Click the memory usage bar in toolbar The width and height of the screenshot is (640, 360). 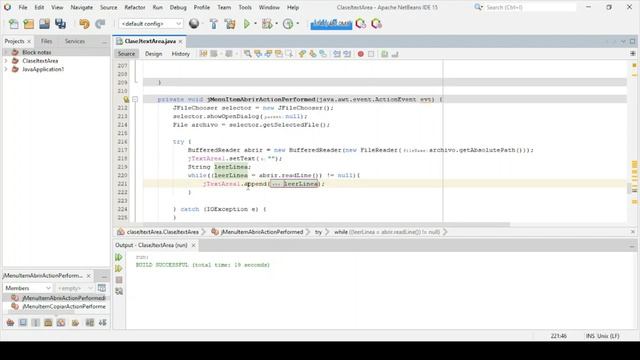click(331, 24)
